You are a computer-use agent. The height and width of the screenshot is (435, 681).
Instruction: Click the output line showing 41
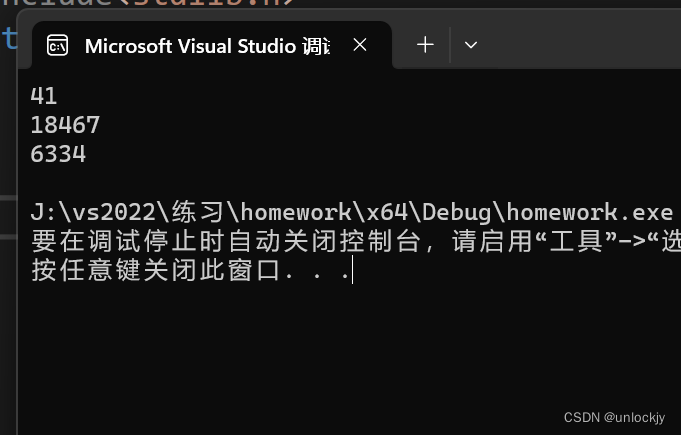point(43,96)
